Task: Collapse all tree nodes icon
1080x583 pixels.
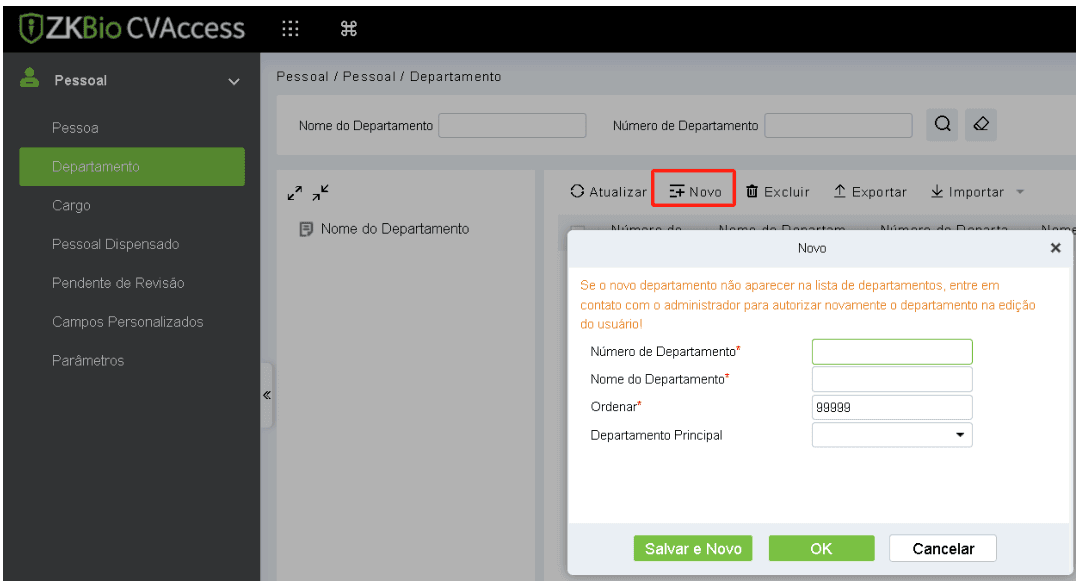Action: click(x=320, y=193)
